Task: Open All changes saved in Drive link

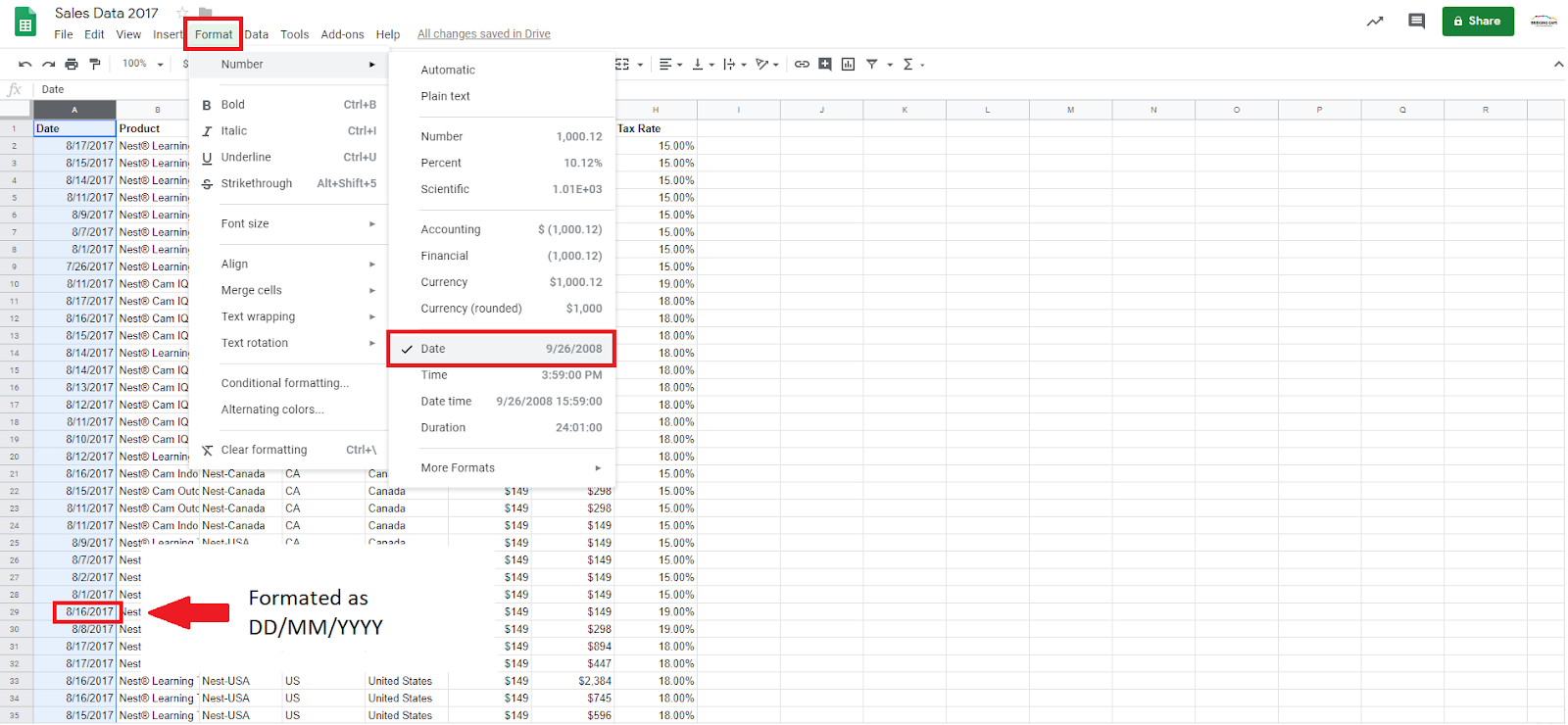Action: (x=484, y=34)
